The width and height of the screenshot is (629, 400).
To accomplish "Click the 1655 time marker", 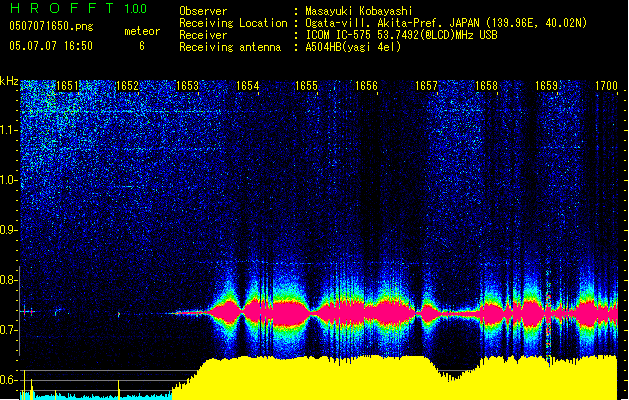I will tap(306, 86).
